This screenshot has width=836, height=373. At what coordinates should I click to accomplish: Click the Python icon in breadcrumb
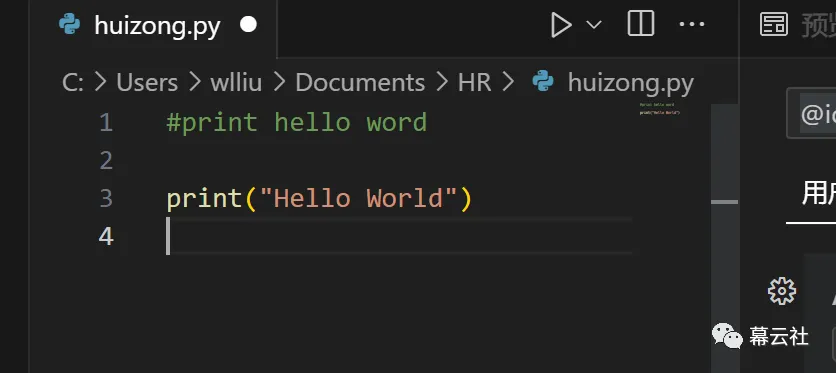click(x=543, y=82)
